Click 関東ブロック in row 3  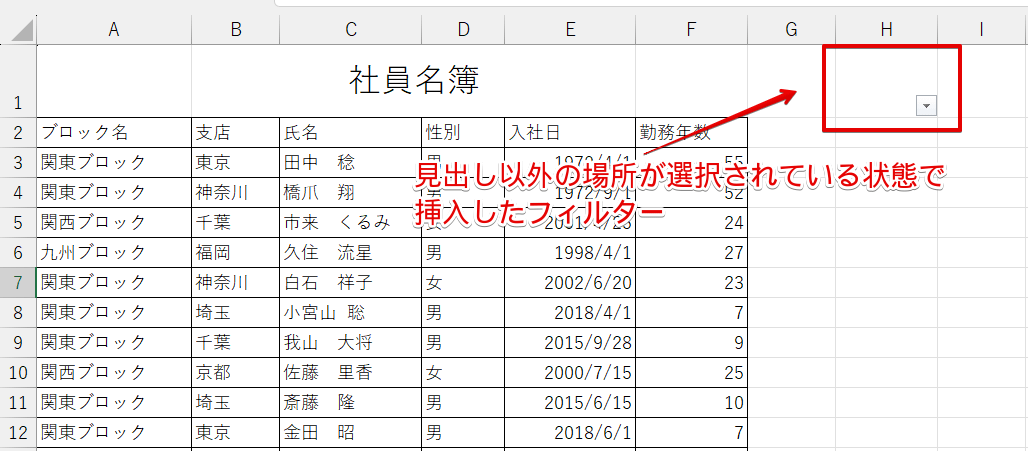114,162
